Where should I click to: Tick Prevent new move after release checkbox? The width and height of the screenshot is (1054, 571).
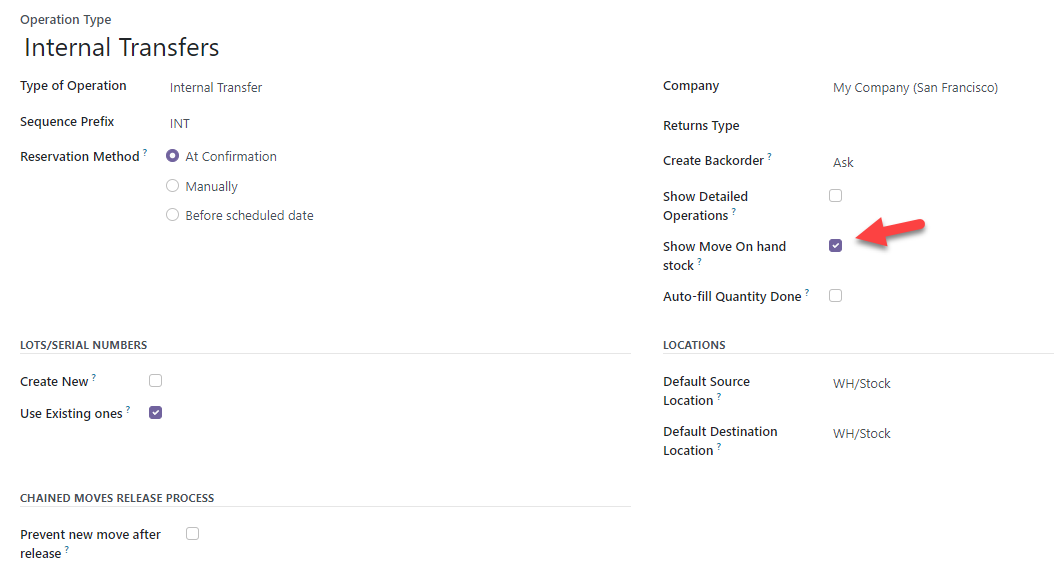(x=193, y=534)
